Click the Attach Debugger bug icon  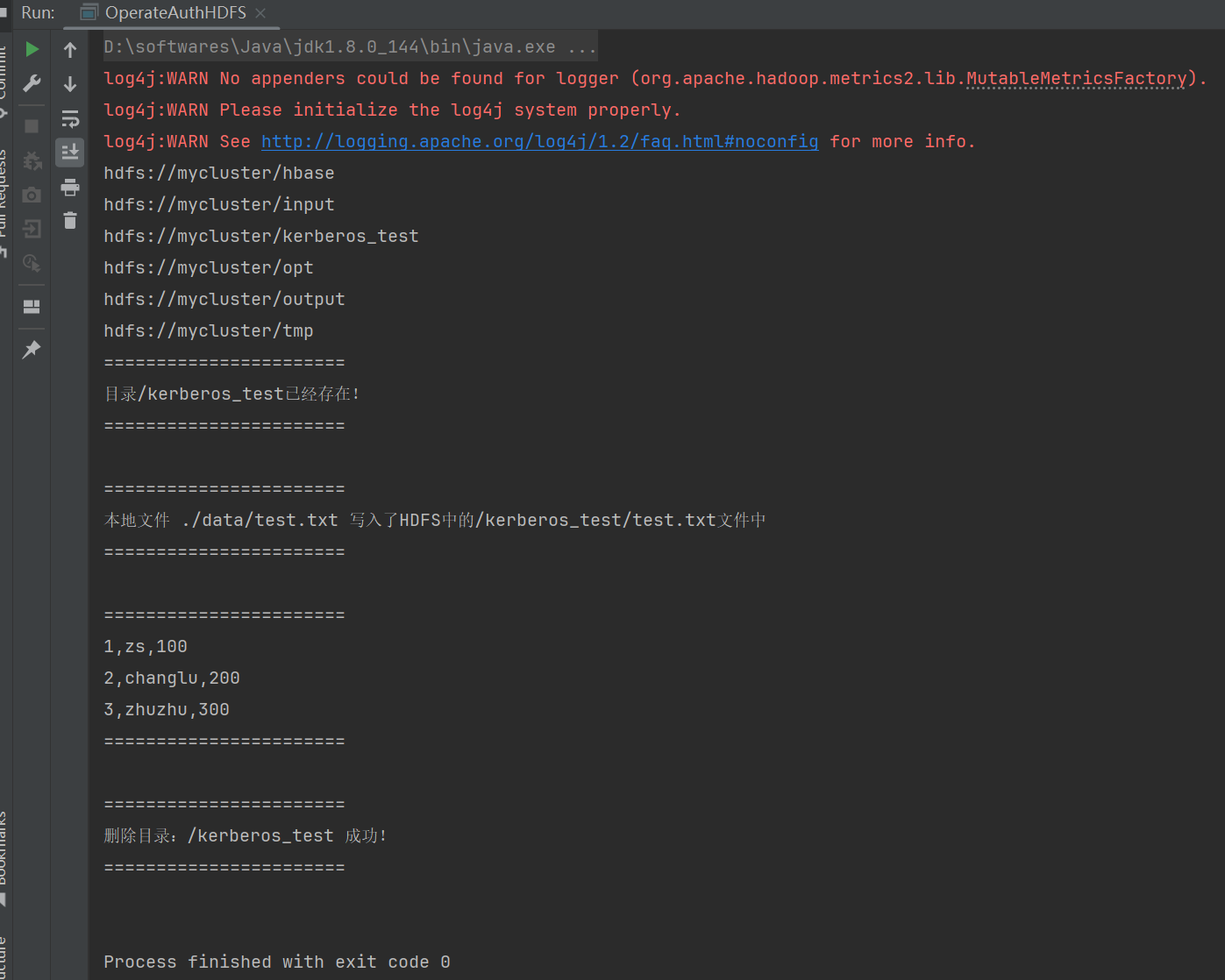32,160
